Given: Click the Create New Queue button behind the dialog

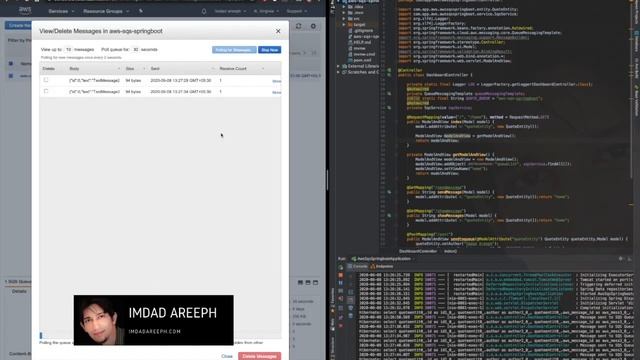Looking at the screenshot, I should tap(18, 25).
